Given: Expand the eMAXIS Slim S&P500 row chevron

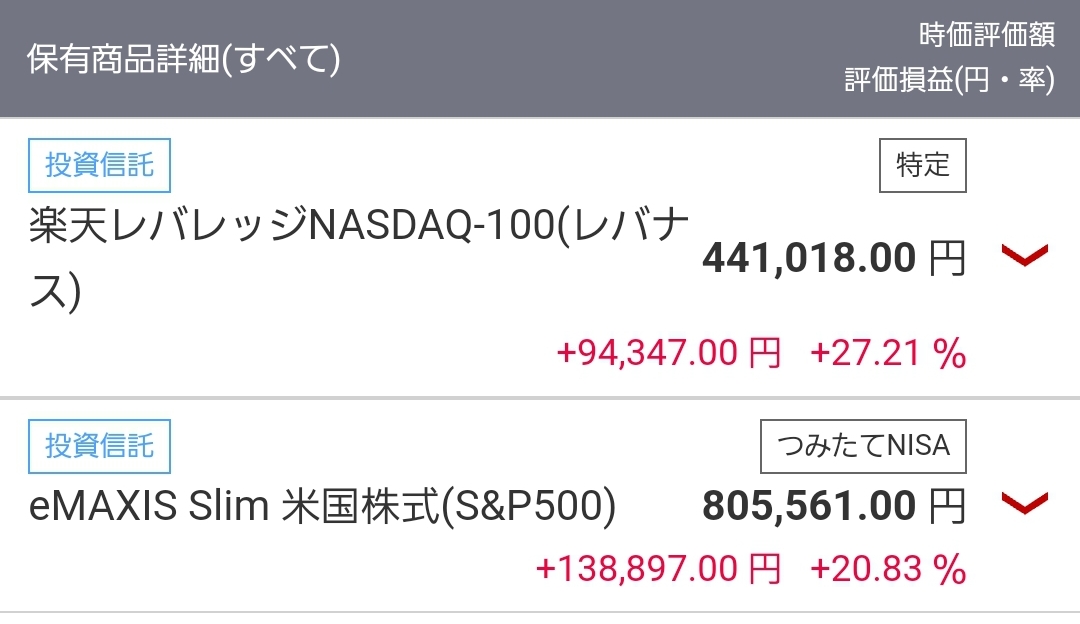Looking at the screenshot, I should (x=1024, y=503).
